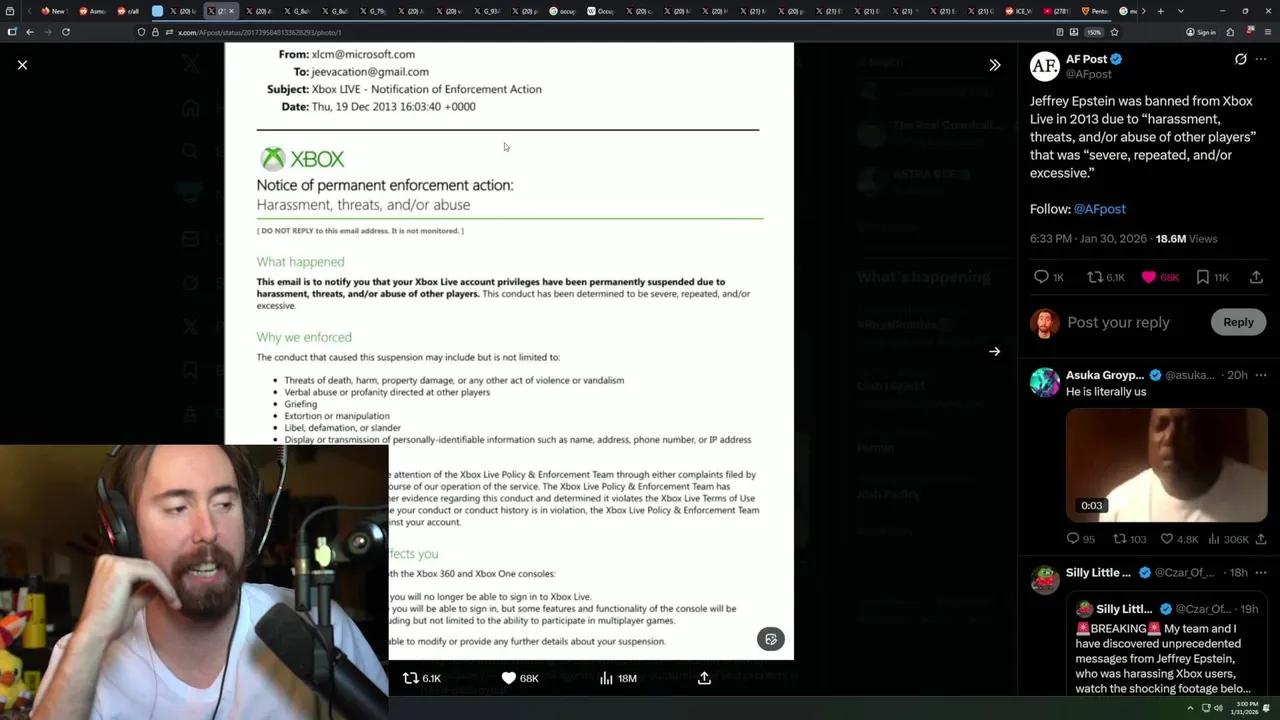
Task: Click the AF Post account name
Action: 1086,59
